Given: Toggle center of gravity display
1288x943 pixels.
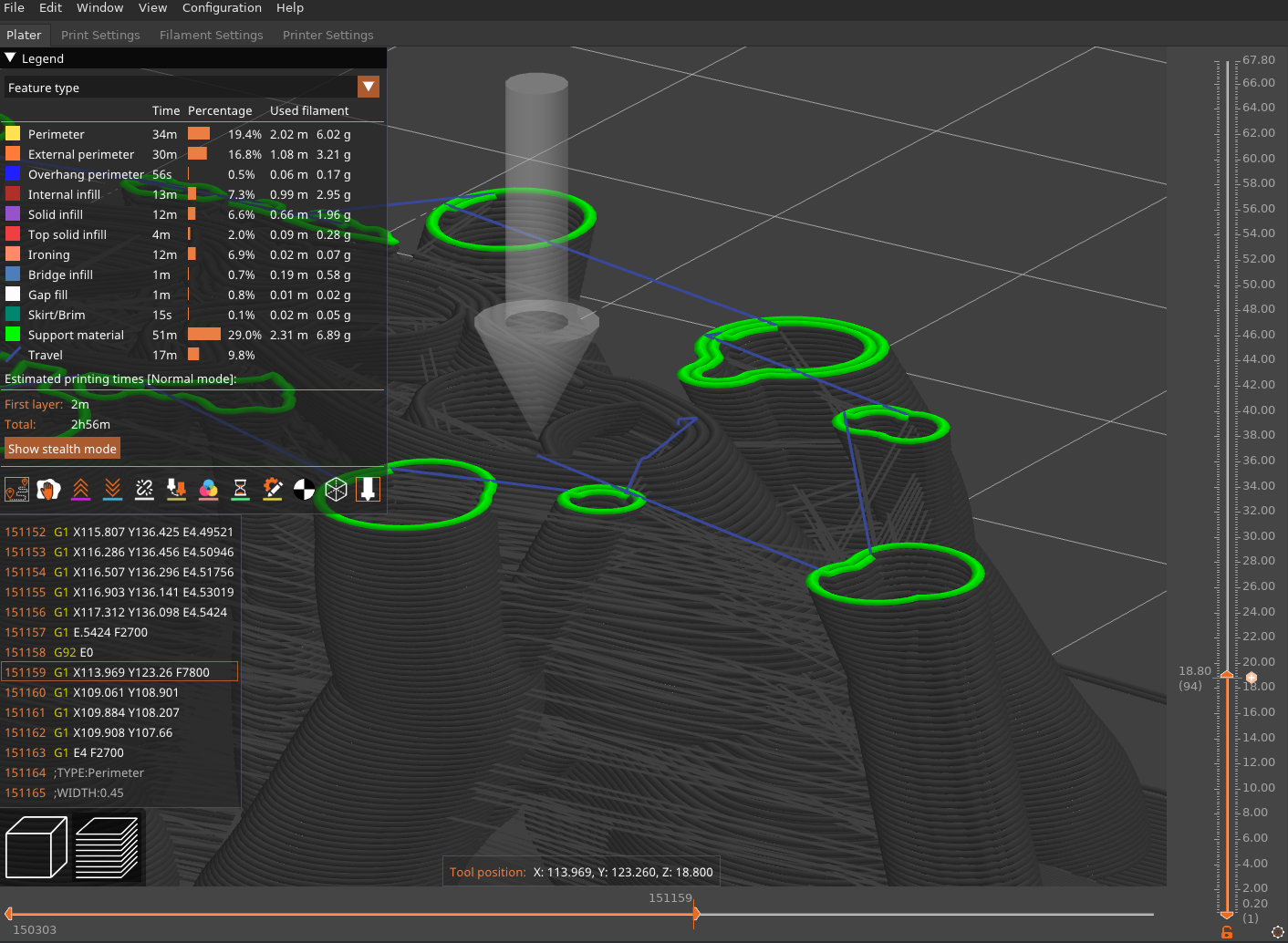Looking at the screenshot, I should pyautogui.click(x=304, y=489).
